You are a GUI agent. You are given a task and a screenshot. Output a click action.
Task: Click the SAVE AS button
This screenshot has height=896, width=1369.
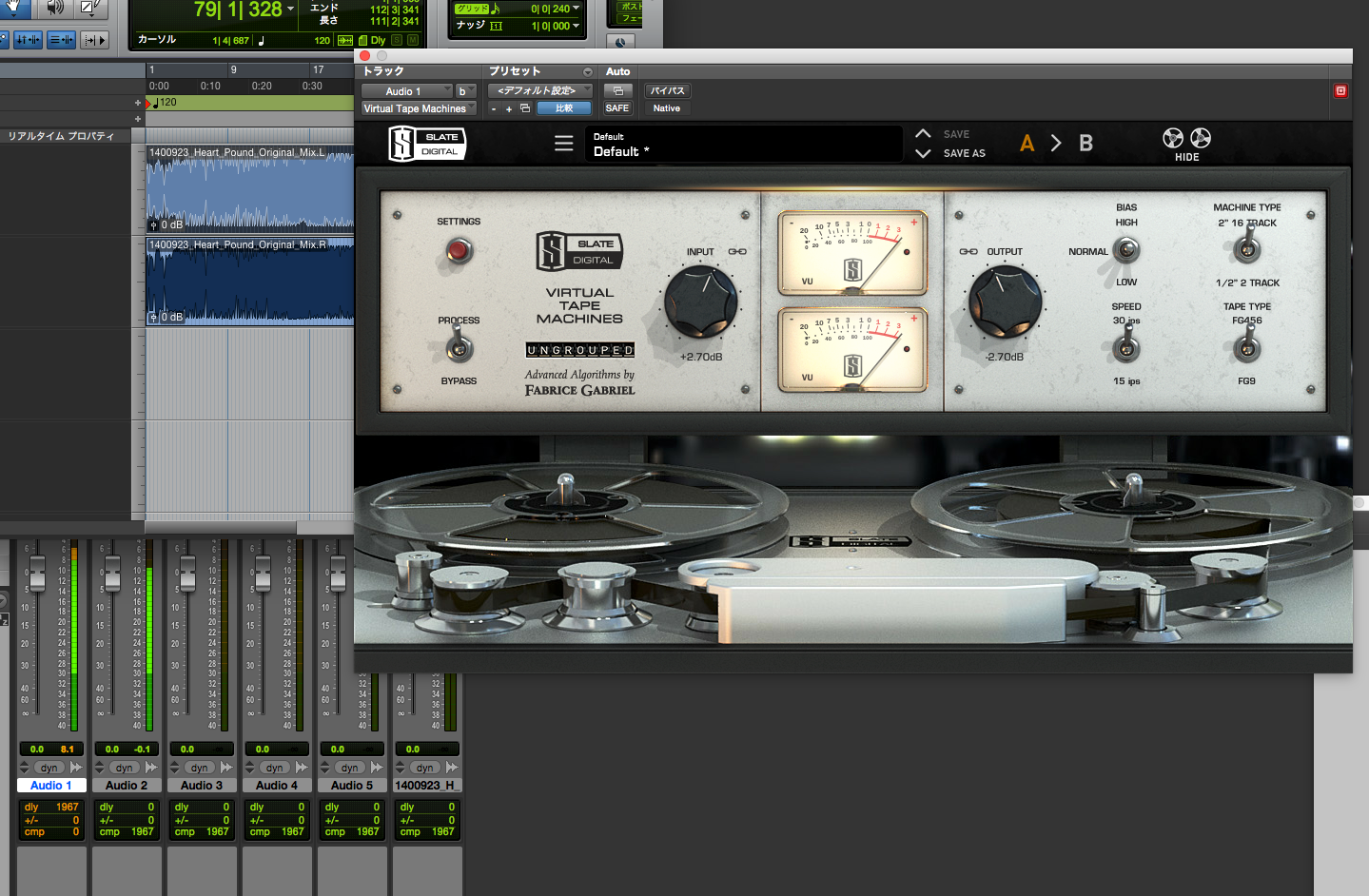click(x=964, y=153)
